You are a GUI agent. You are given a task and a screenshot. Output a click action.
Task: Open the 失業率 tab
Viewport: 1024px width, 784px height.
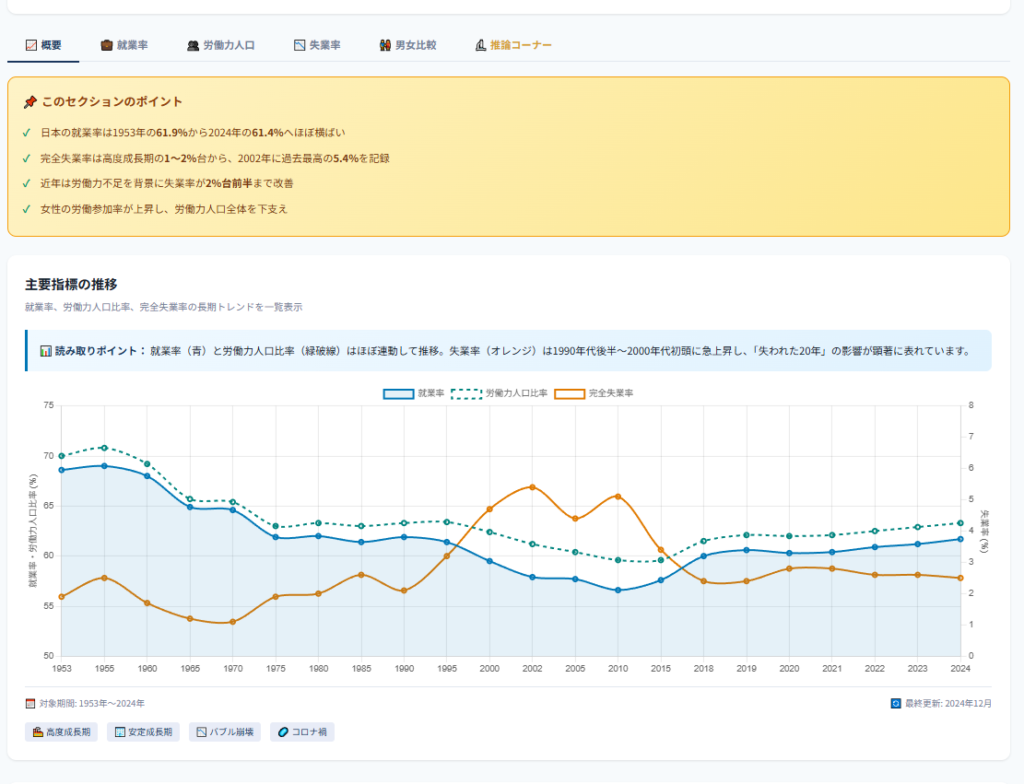tap(317, 45)
